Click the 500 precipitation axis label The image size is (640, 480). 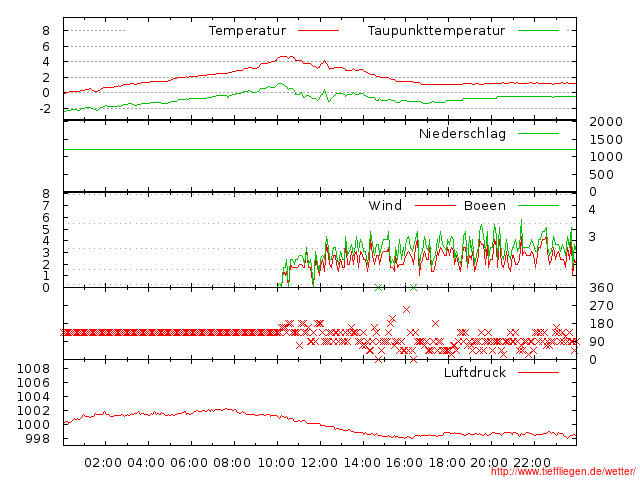[602, 175]
